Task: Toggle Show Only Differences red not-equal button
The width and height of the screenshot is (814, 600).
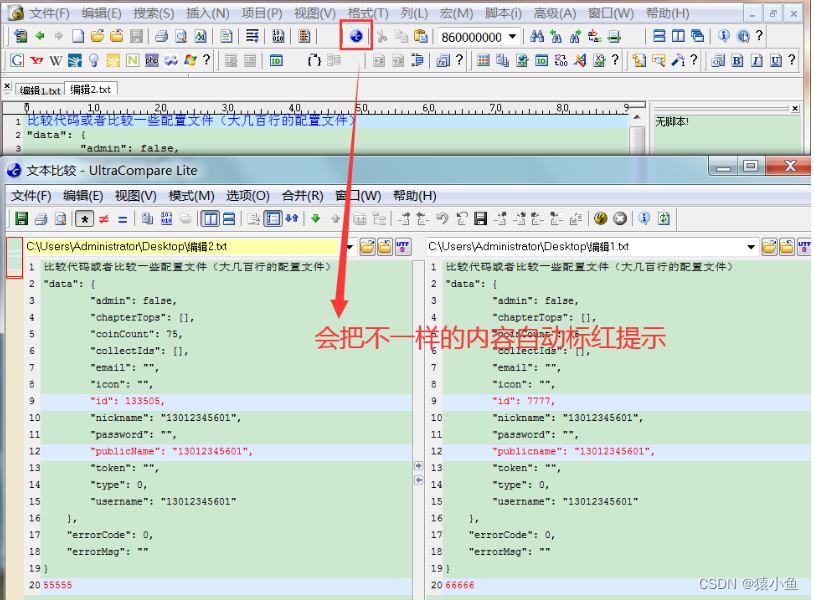Action: click(104, 219)
